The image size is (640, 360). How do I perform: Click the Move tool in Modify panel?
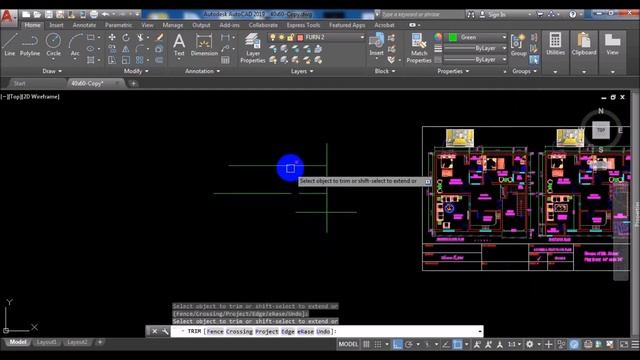[x=112, y=38]
